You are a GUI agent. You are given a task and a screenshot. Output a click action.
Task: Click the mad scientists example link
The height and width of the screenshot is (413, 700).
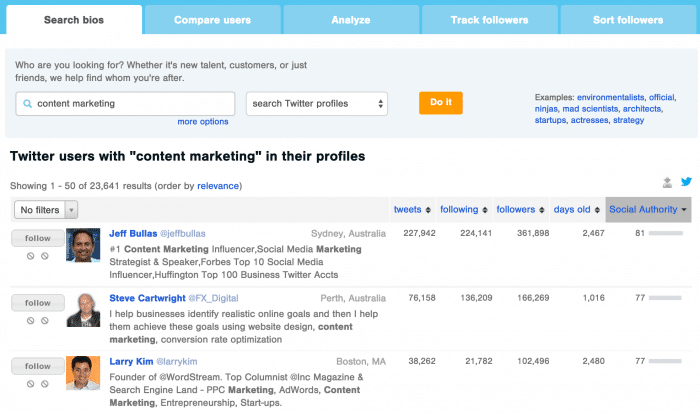590,109
